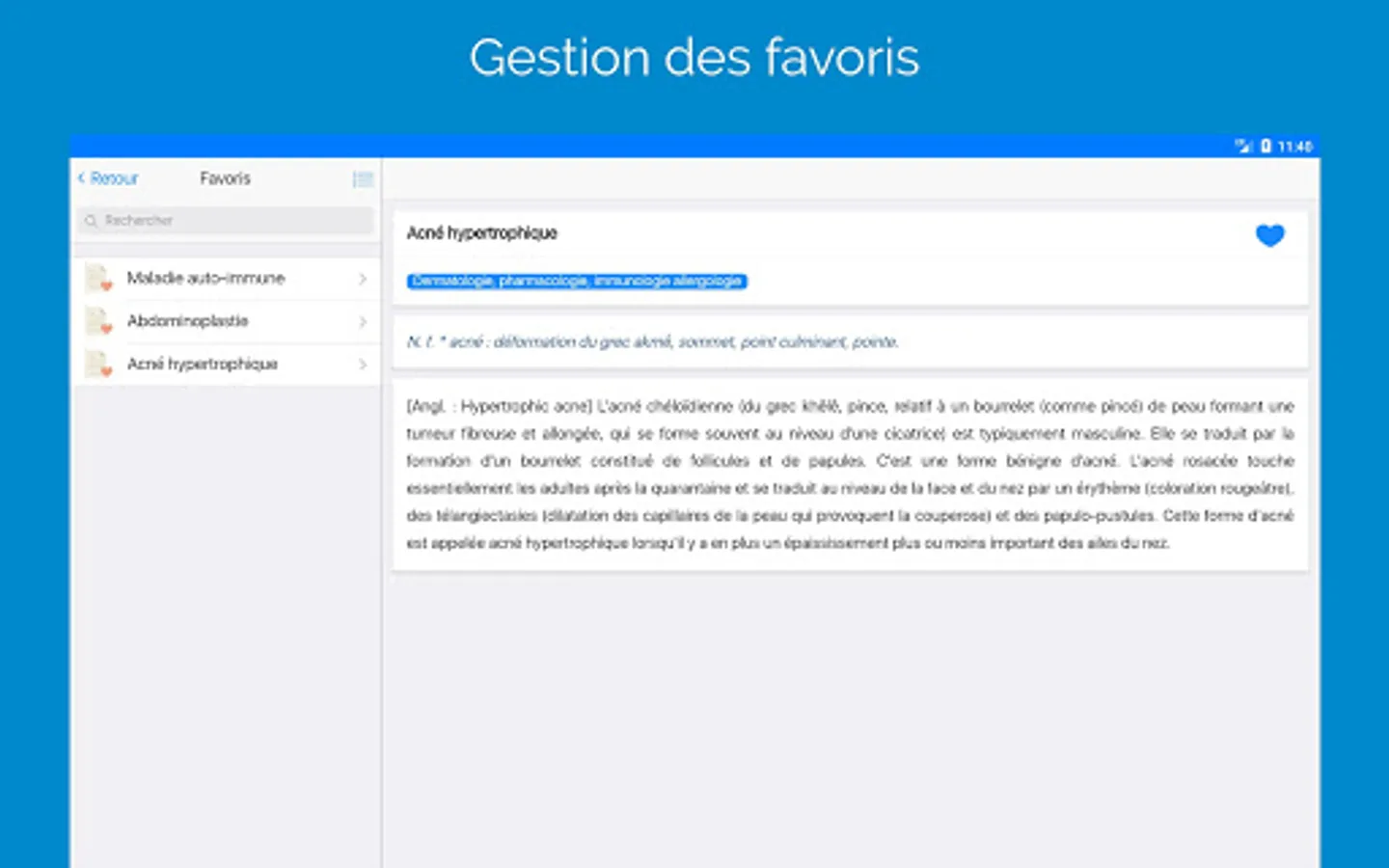The width and height of the screenshot is (1389, 868).
Task: Expand the Maladie auto-immune chevron
Action: point(363,279)
